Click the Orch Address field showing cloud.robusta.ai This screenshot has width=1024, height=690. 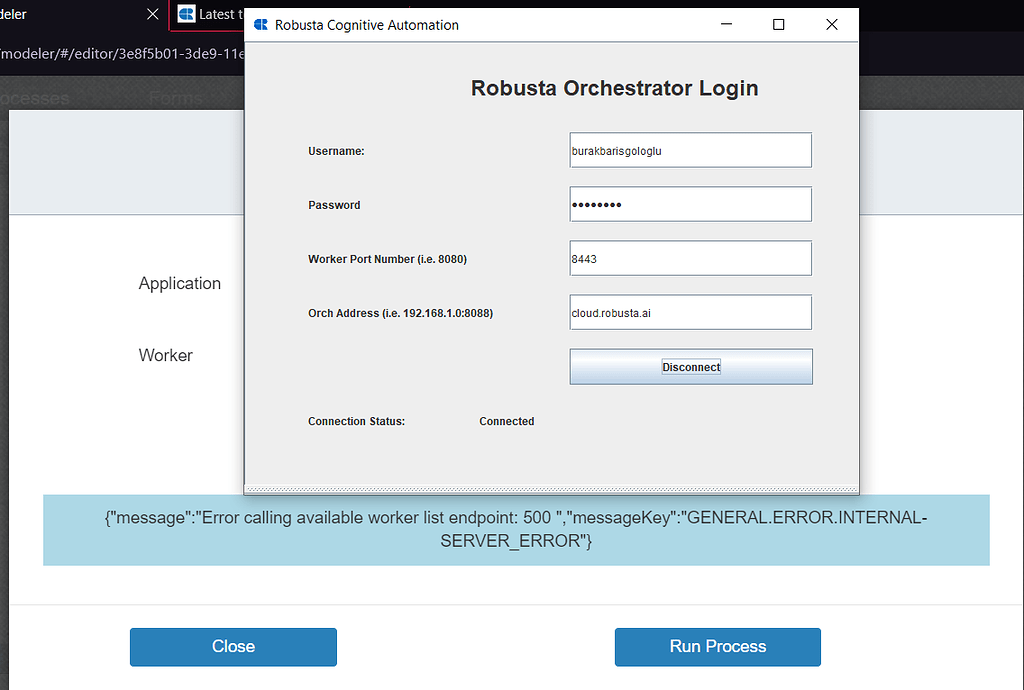690,313
